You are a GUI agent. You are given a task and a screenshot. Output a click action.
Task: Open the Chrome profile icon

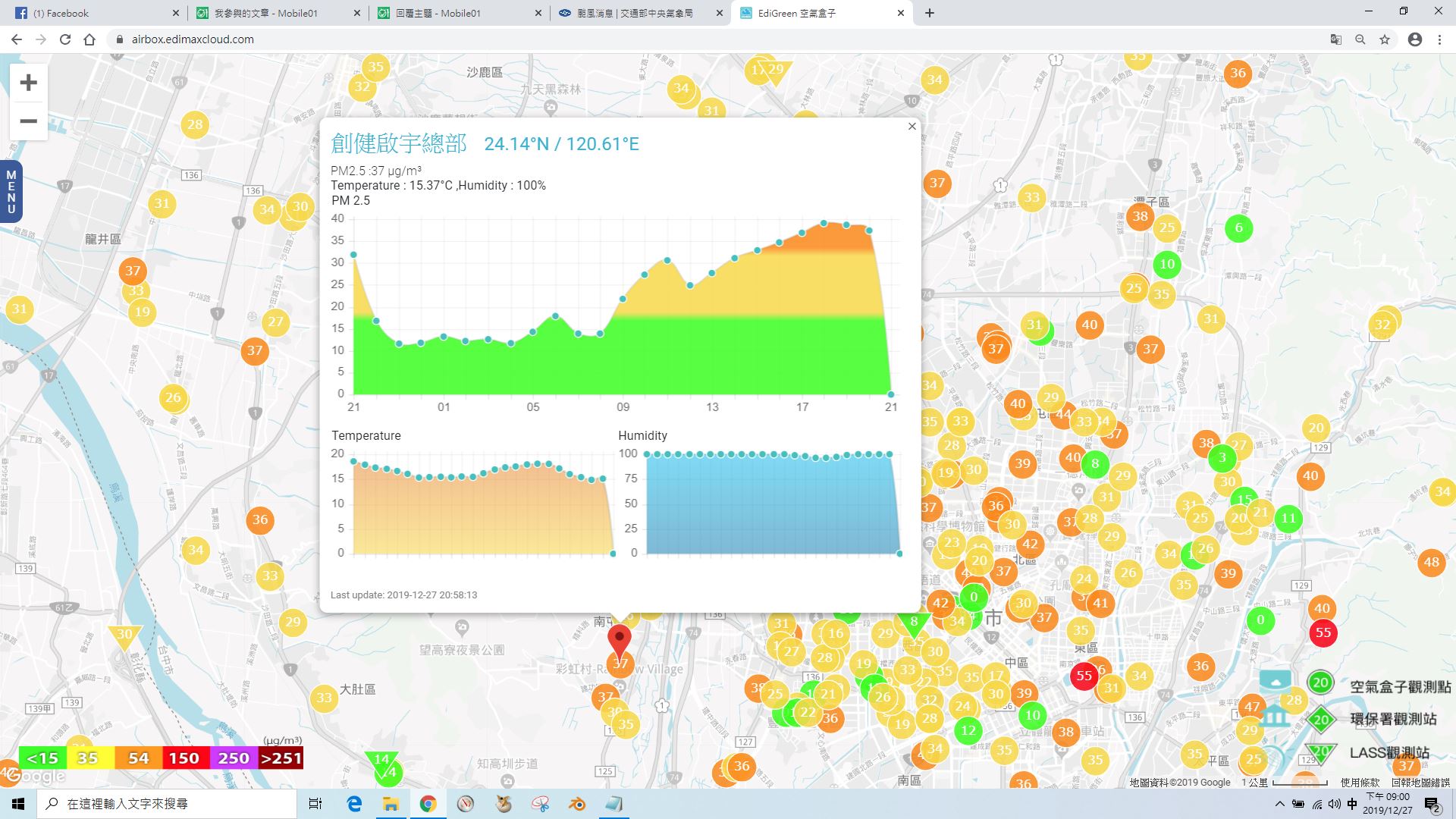1415,39
